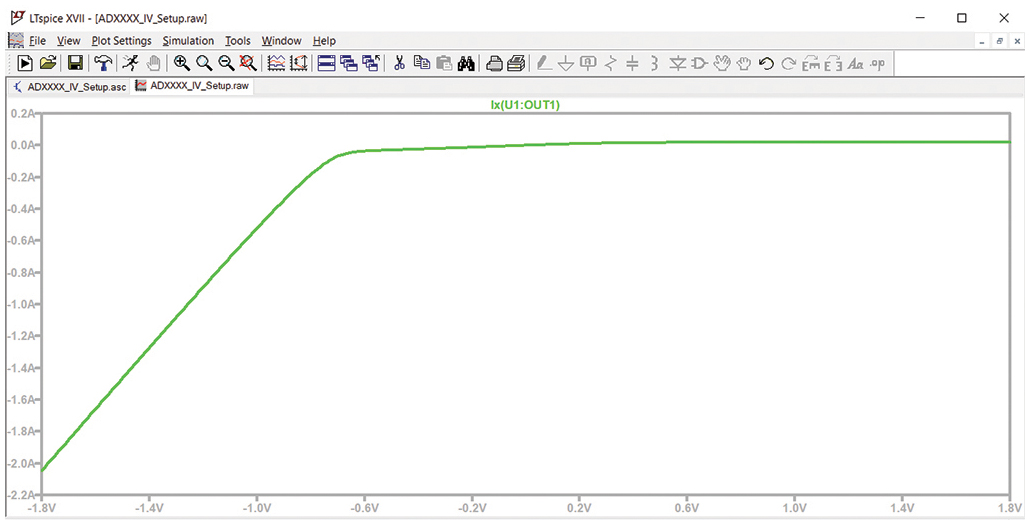Screen dimensions: 1030x525
Task: Click the -1.0V horizontal axis label
Action: 256,508
